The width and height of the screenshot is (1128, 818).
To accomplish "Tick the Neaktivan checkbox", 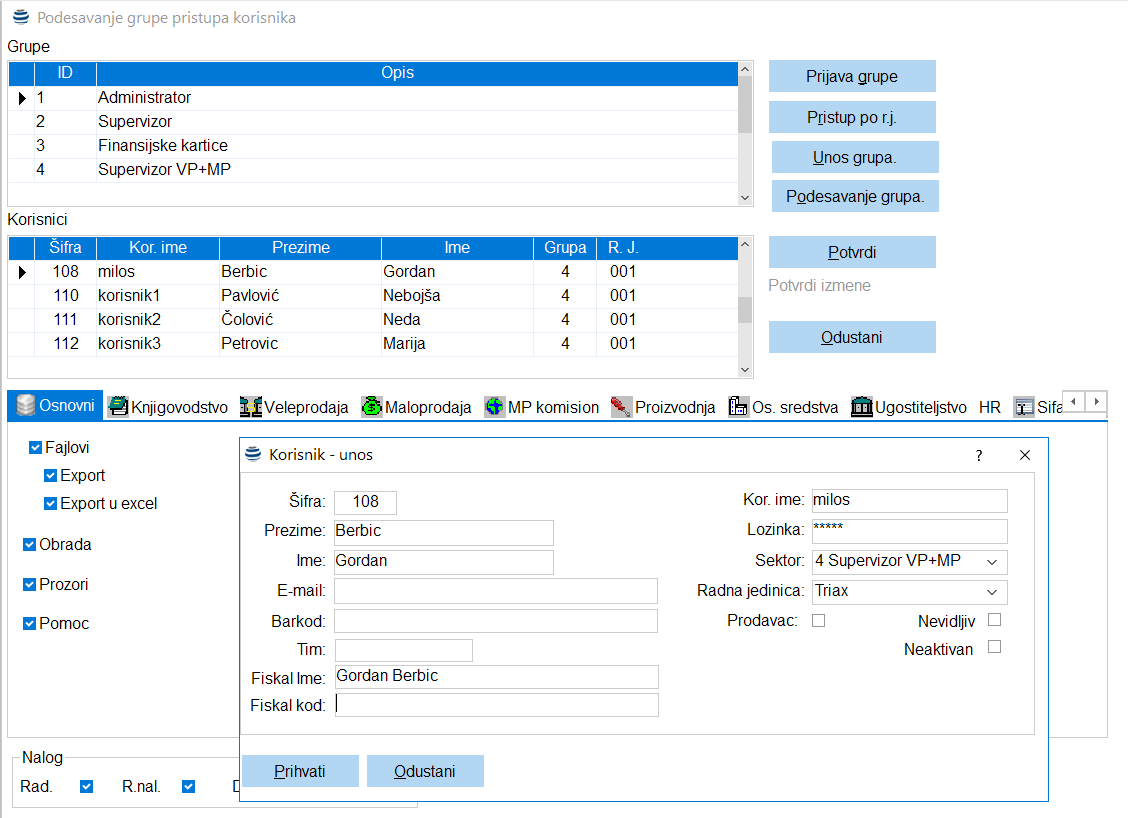I will pos(994,647).
